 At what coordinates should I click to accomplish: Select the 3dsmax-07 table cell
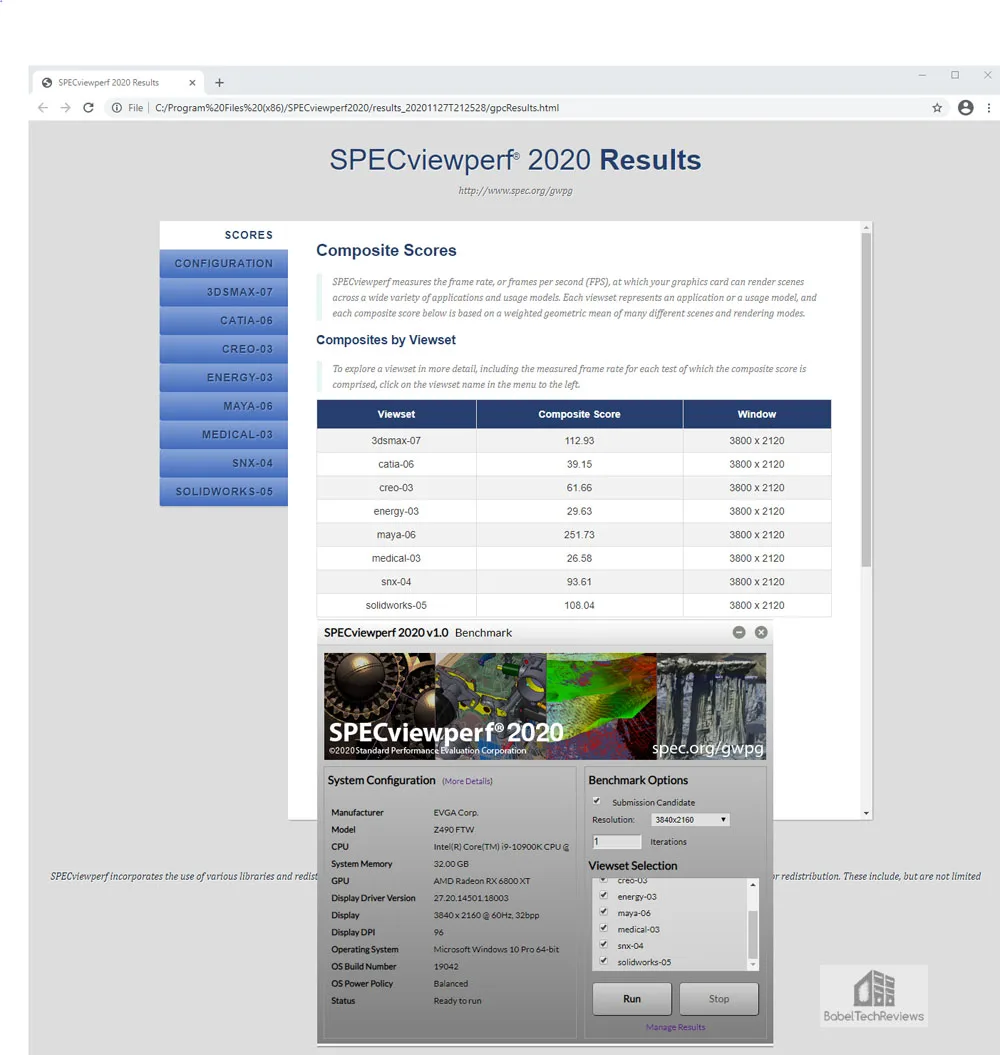point(396,441)
